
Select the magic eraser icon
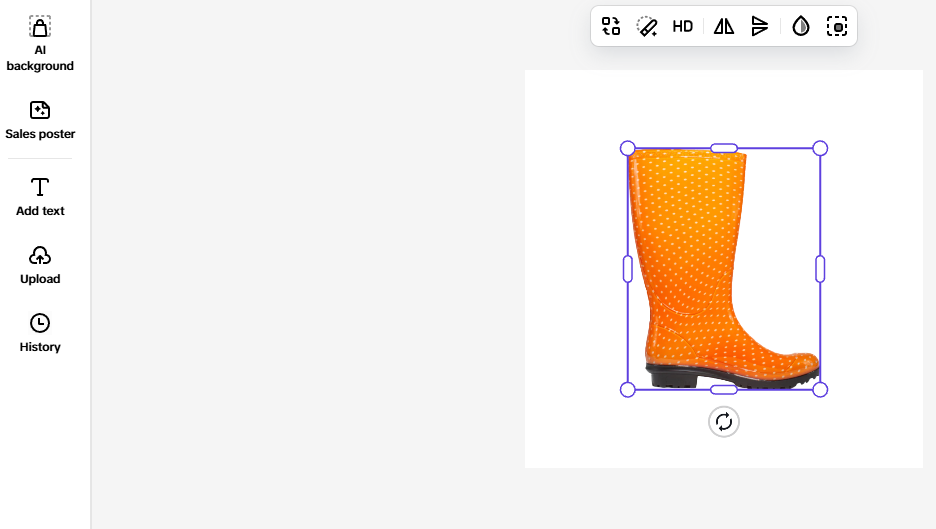point(646,26)
